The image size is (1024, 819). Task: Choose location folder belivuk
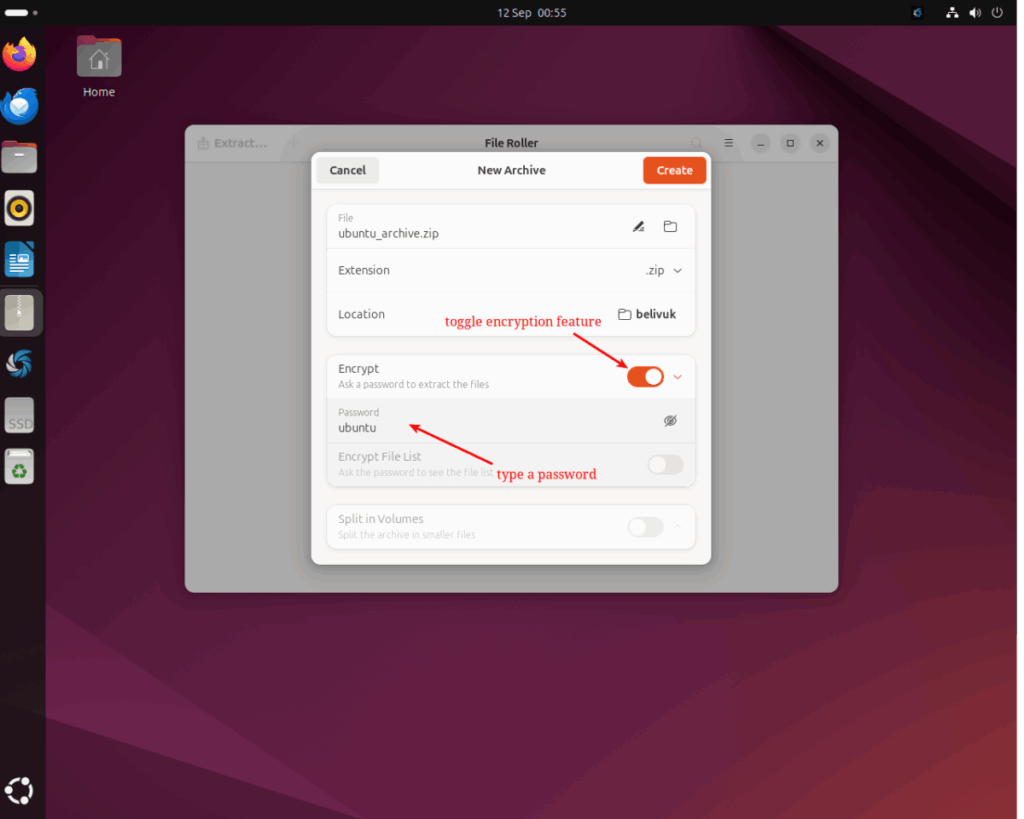click(647, 314)
